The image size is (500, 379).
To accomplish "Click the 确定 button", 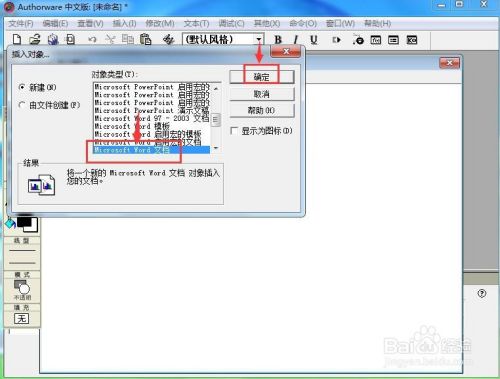I will 262,77.
